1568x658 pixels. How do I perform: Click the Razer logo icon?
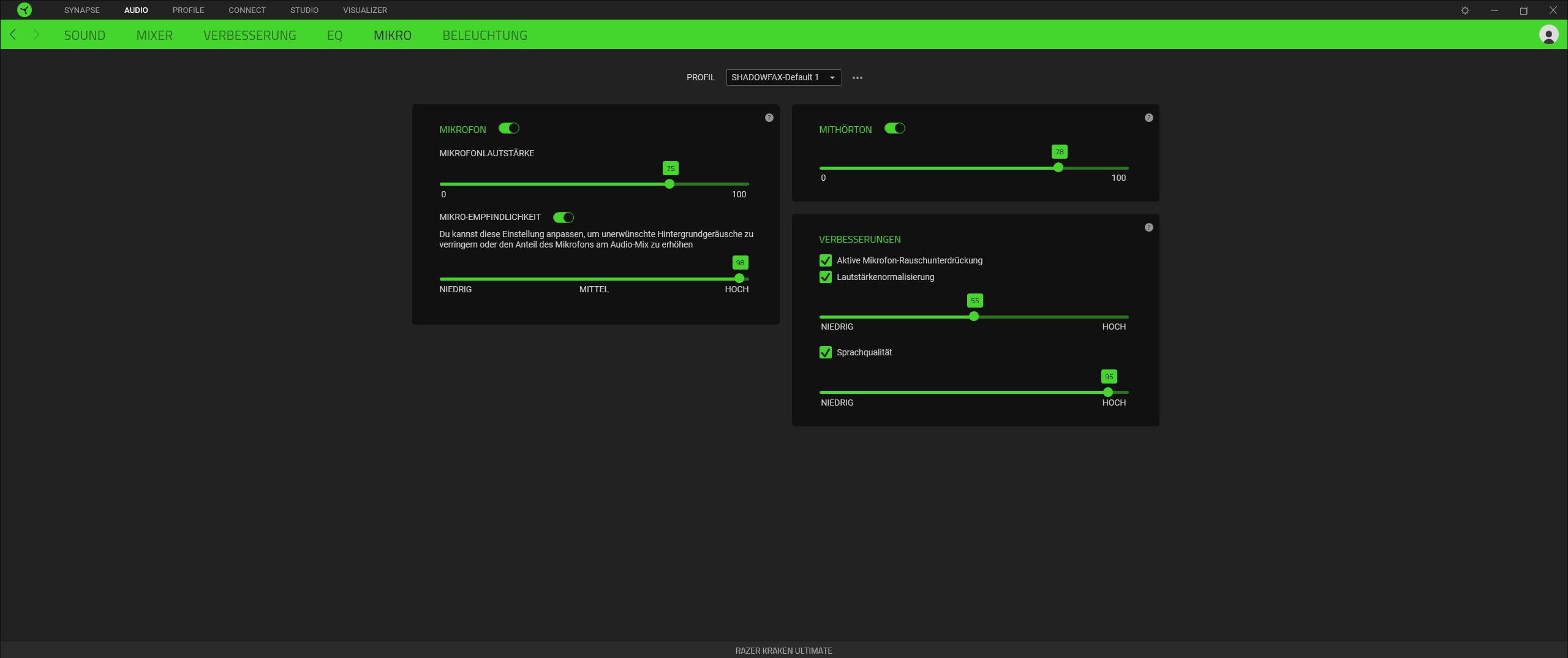(24, 10)
